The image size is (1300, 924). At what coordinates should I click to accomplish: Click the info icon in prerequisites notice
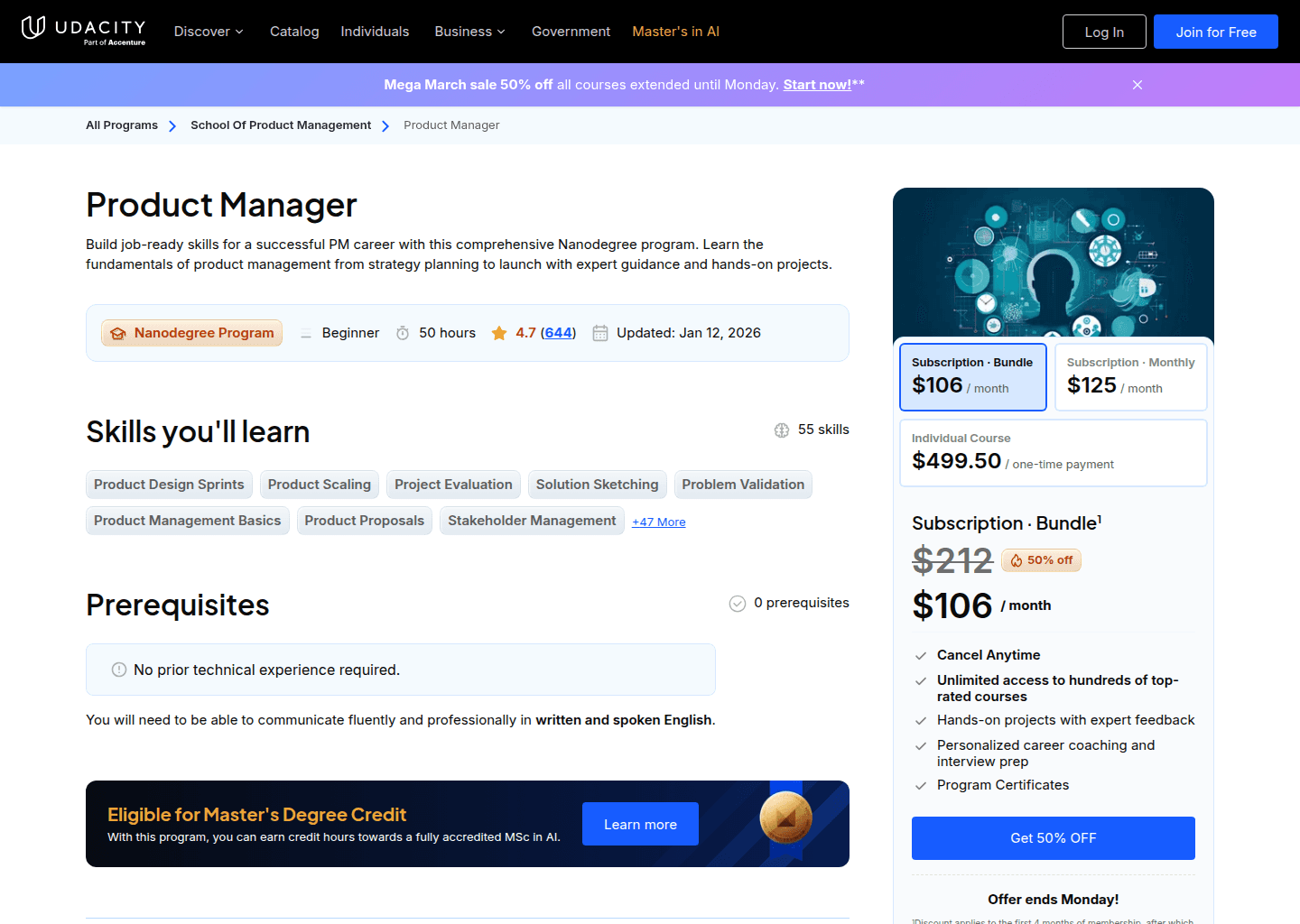click(118, 670)
